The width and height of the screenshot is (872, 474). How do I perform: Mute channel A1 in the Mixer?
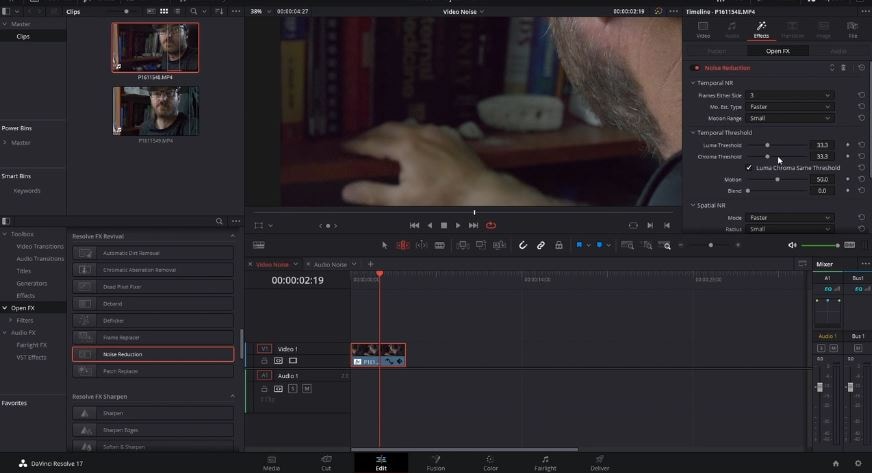pos(833,348)
